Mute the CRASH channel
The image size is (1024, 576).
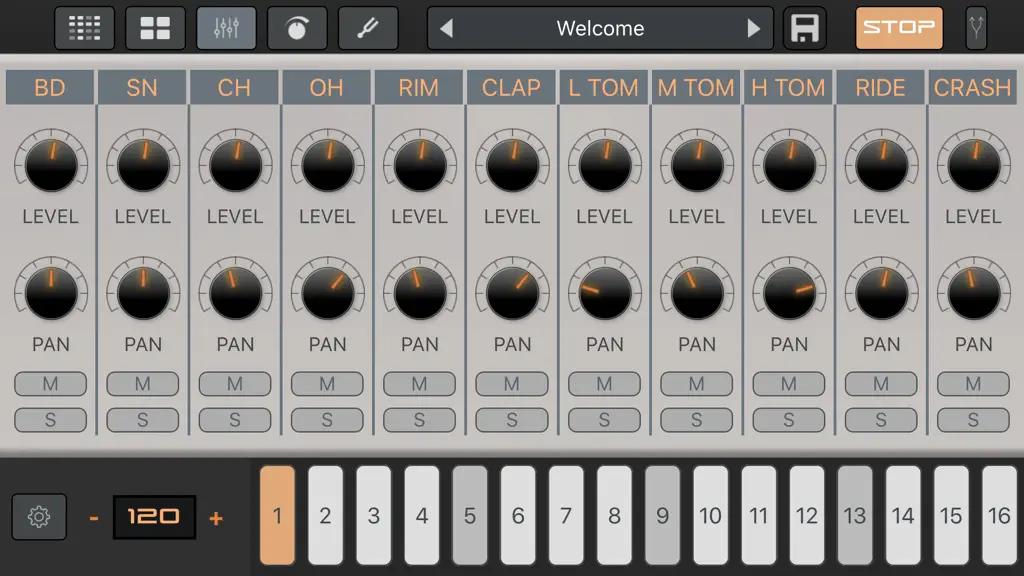click(973, 384)
